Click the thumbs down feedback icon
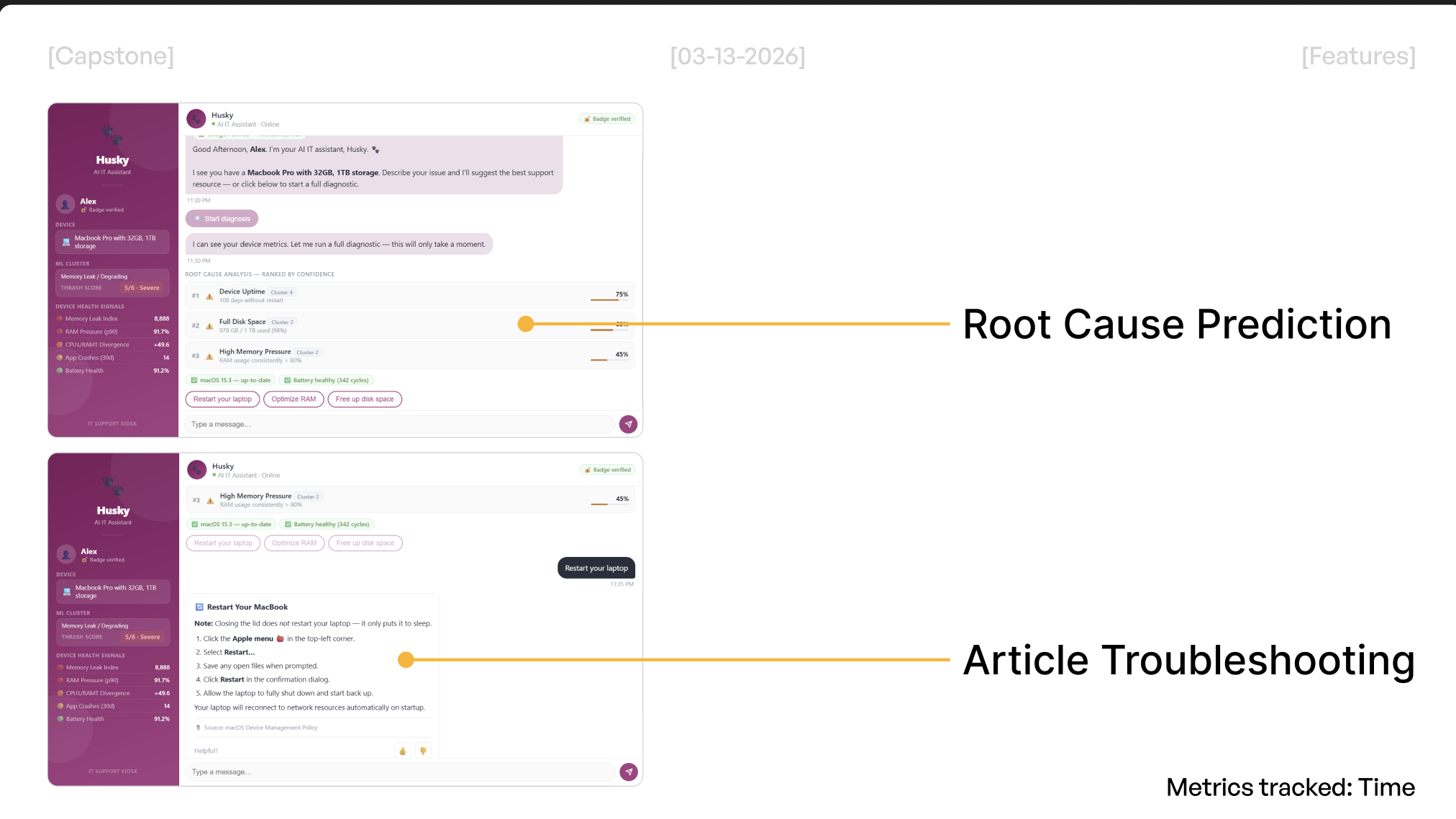This screenshot has height=819, width=1456. (x=423, y=751)
